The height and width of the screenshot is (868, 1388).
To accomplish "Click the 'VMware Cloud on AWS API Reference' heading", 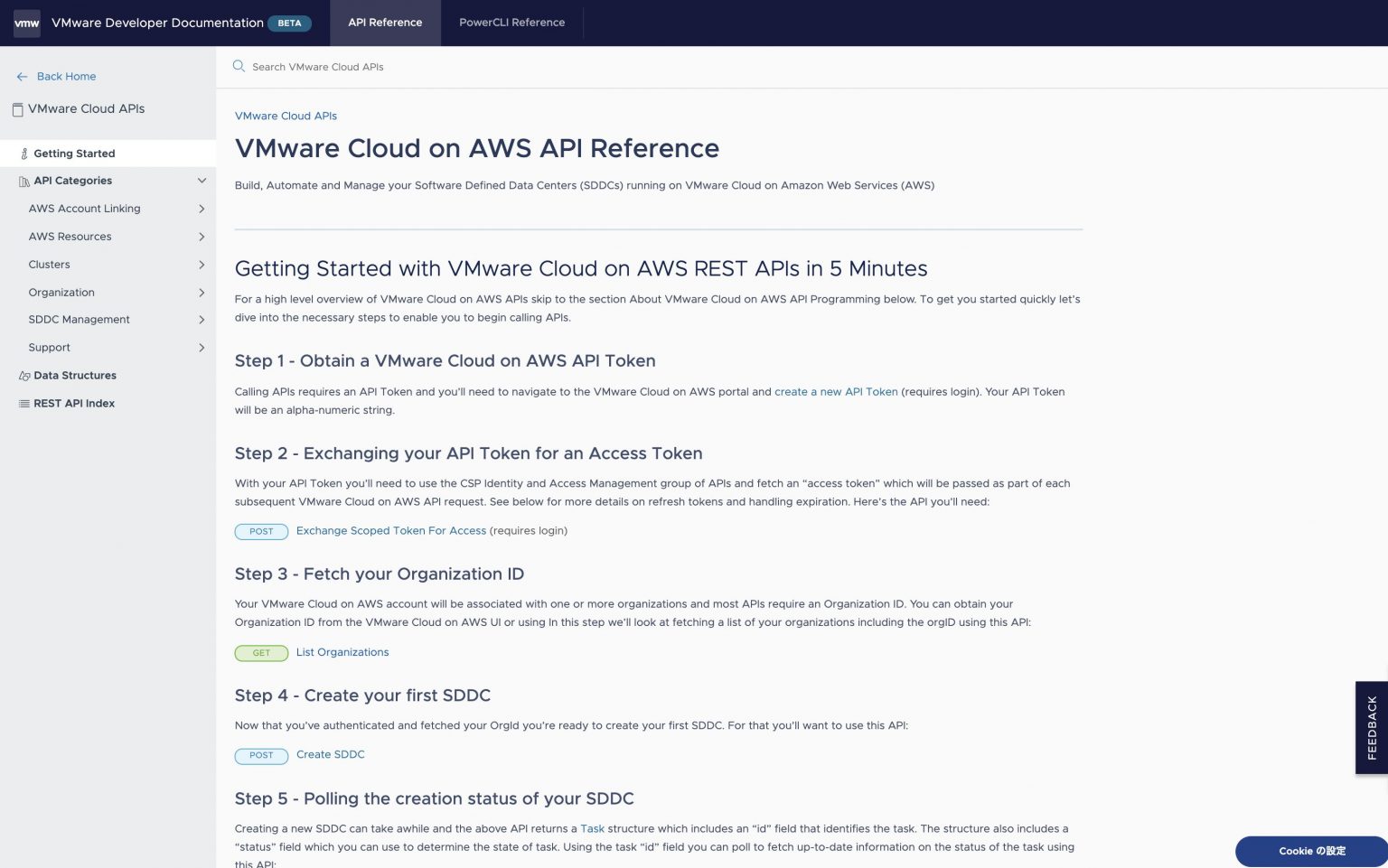I will [477, 148].
